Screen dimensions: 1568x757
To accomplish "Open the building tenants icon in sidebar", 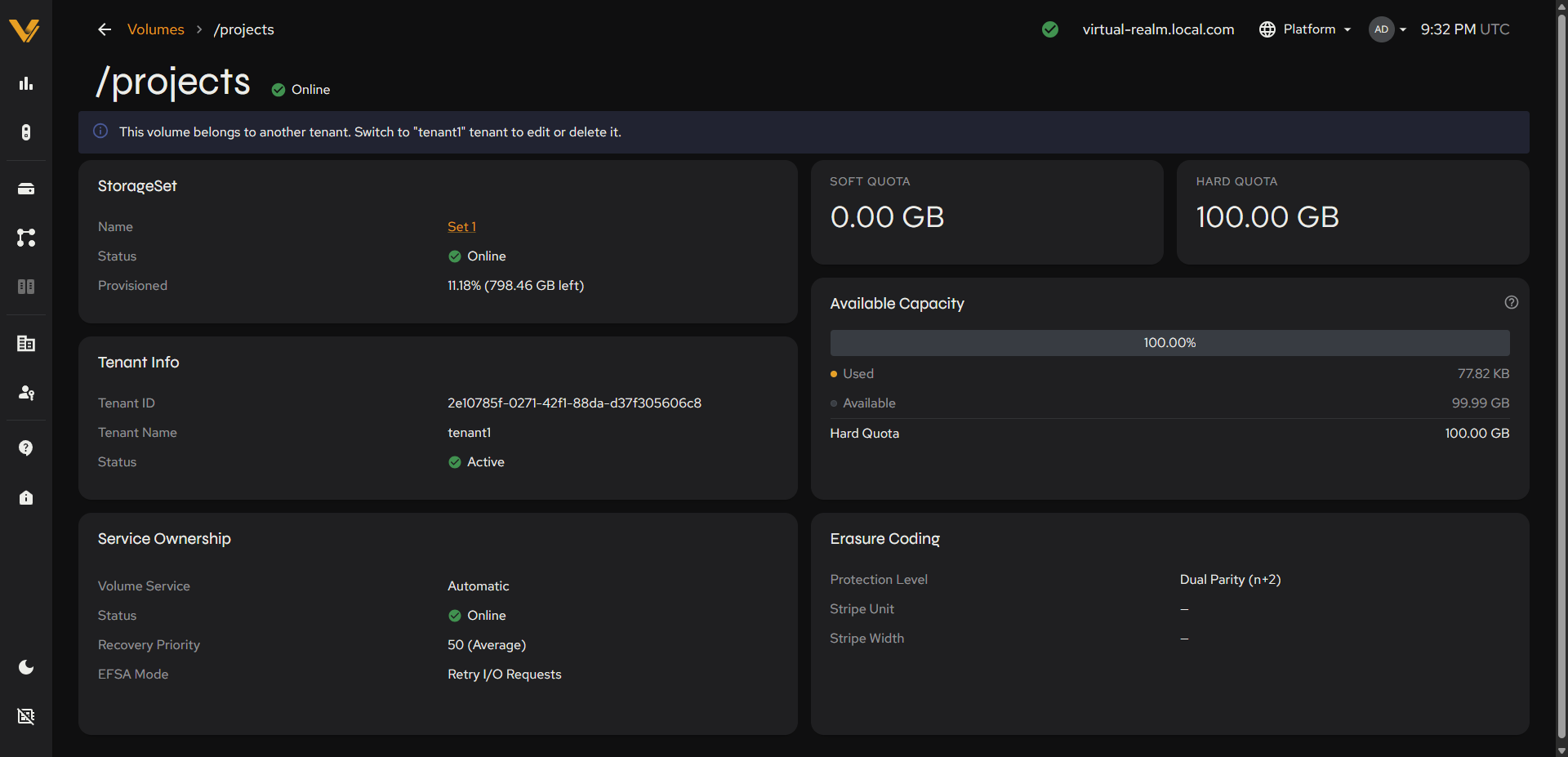I will tap(26, 343).
